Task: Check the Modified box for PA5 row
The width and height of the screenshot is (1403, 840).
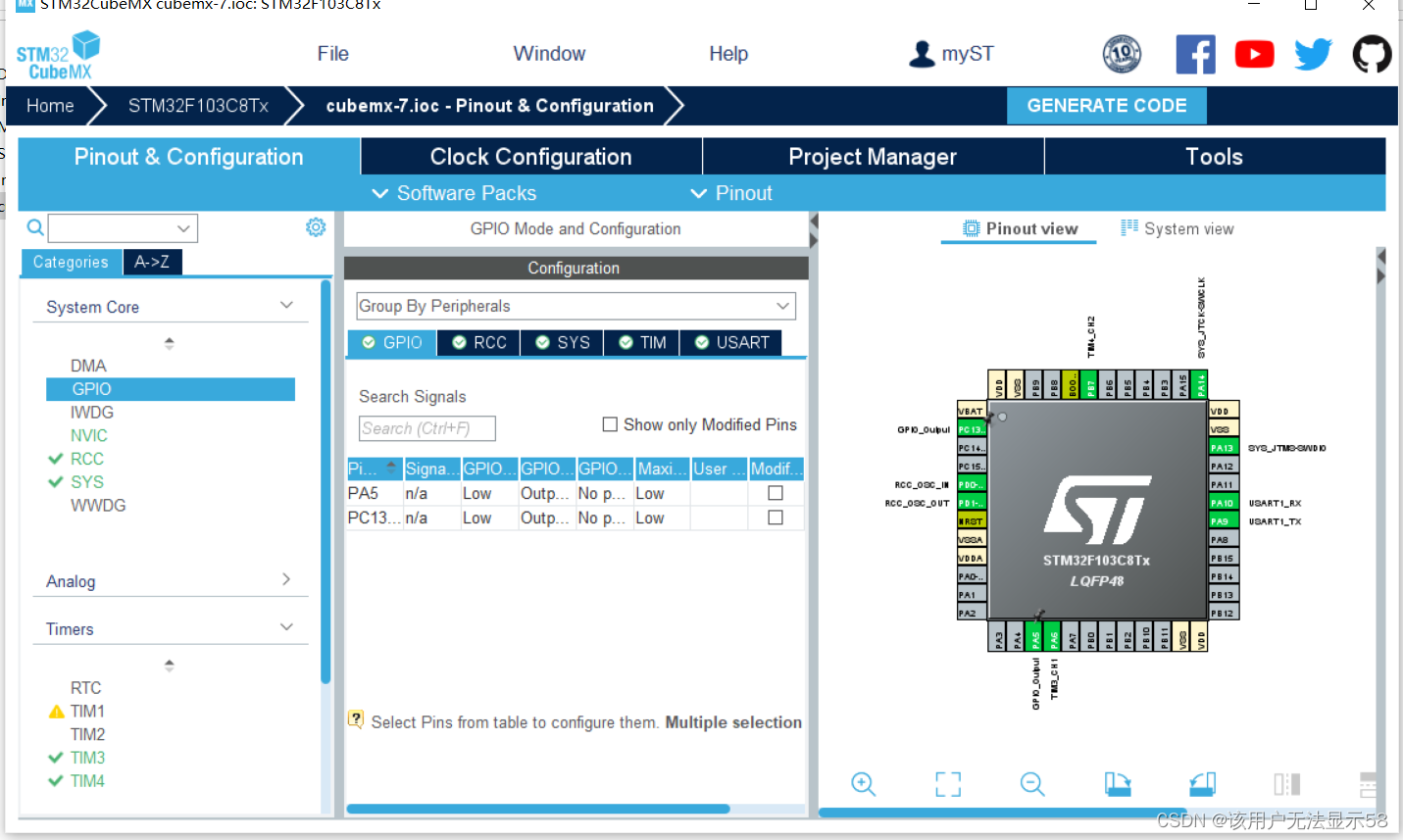Action: pyautogui.click(x=776, y=493)
